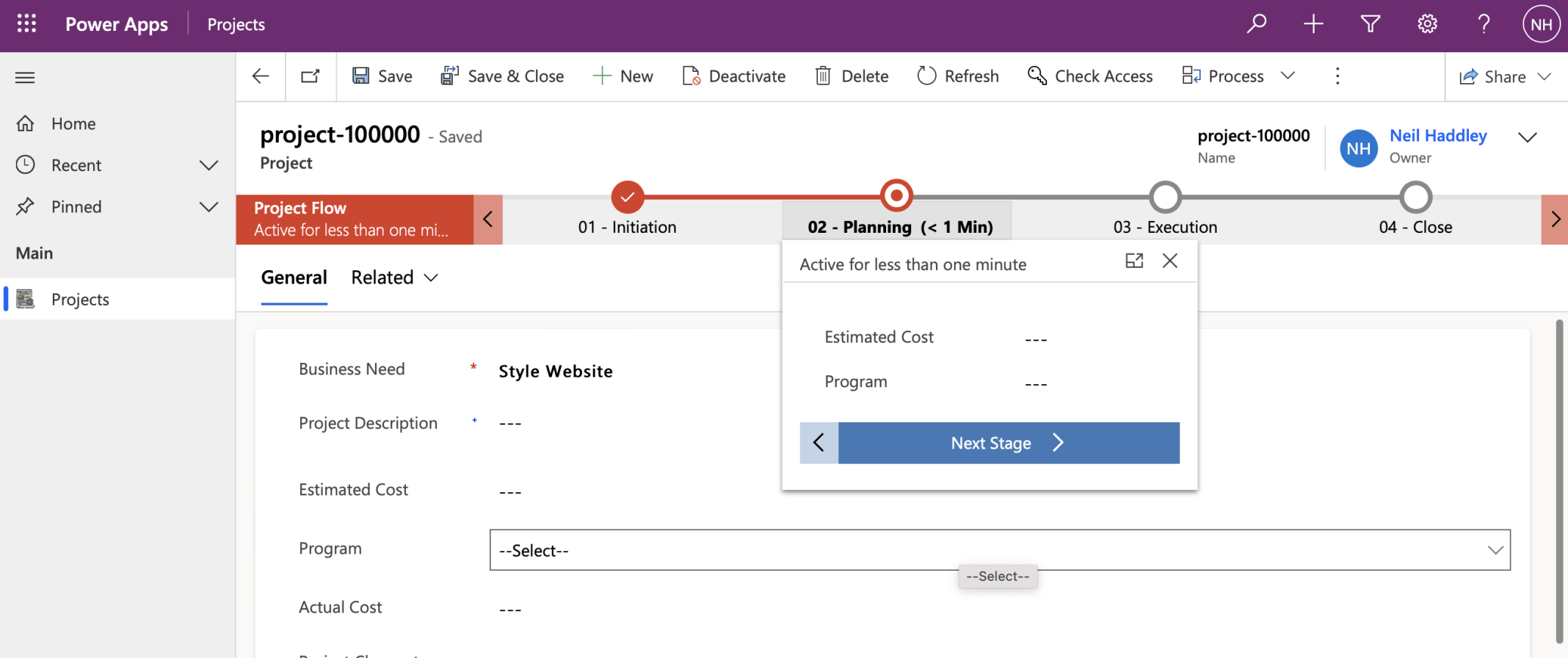This screenshot has height=658, width=1568.
Task: Open the advanced find filter icon
Action: [1370, 24]
